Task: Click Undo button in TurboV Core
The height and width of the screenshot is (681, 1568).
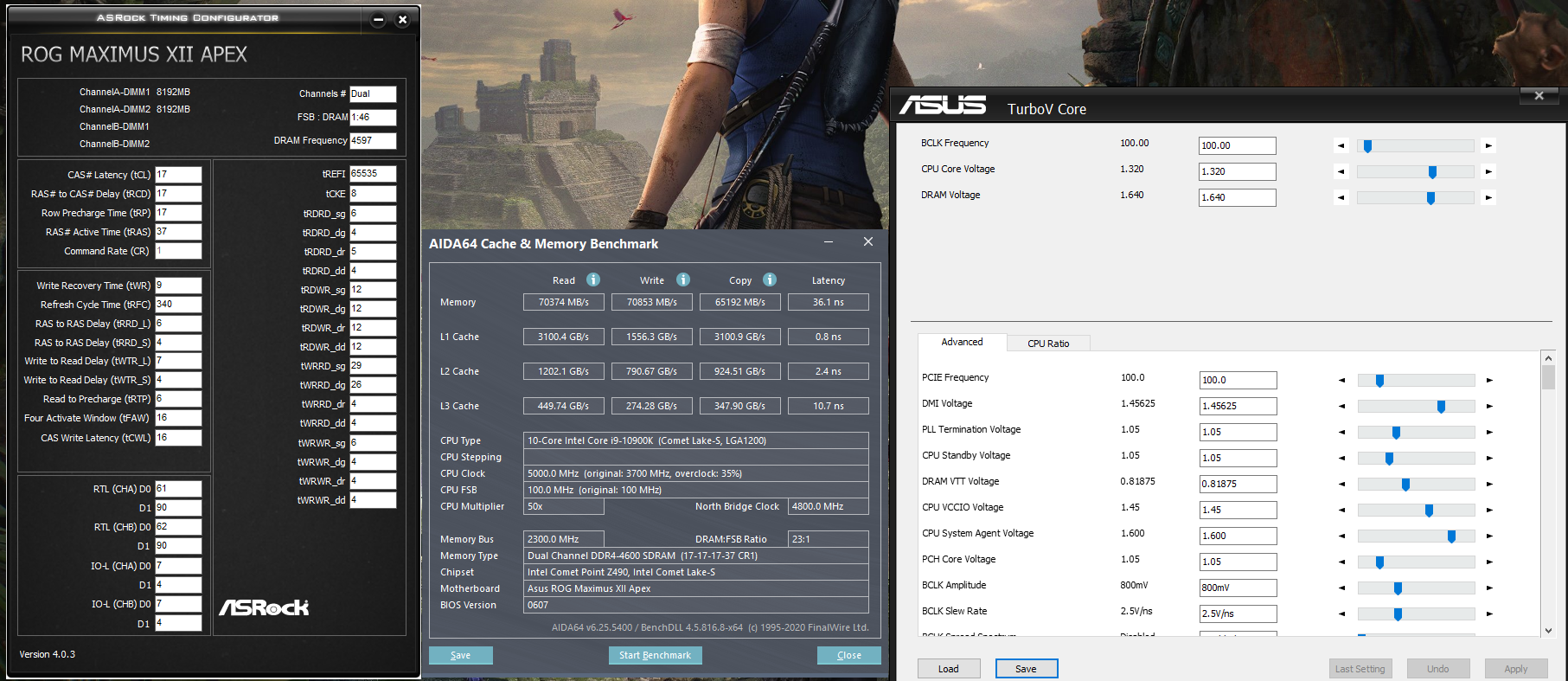Action: [1438, 669]
